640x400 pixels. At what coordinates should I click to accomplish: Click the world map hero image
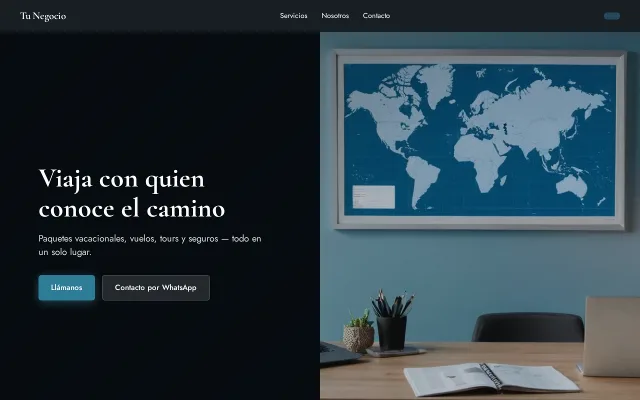[480, 216]
